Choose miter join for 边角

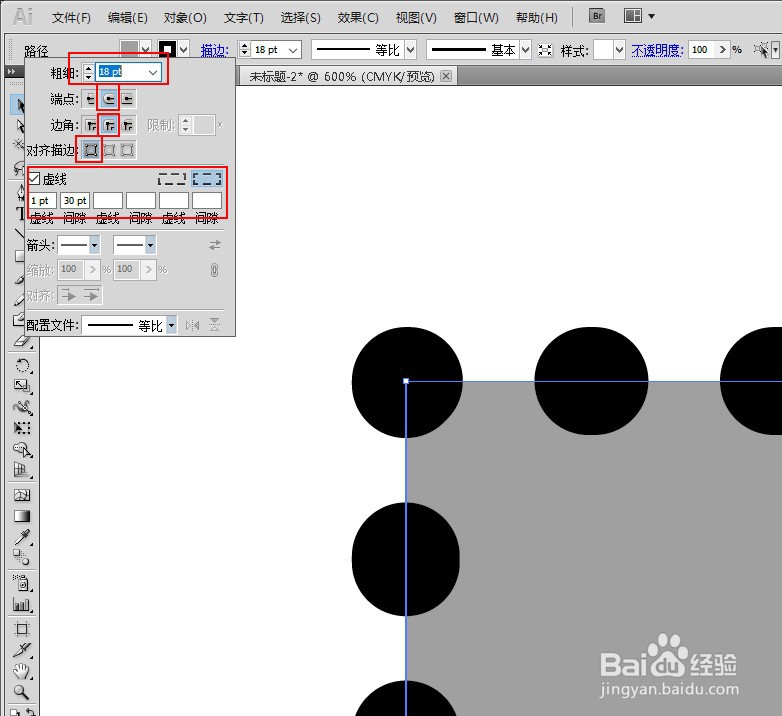coord(90,125)
